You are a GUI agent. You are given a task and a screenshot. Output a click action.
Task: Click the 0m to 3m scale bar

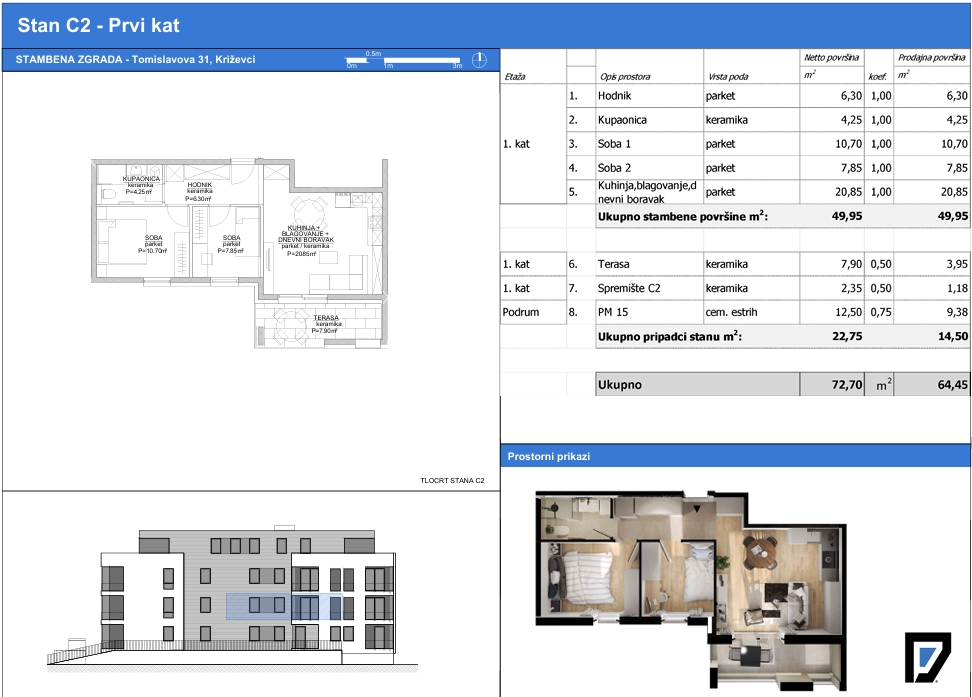(x=404, y=61)
